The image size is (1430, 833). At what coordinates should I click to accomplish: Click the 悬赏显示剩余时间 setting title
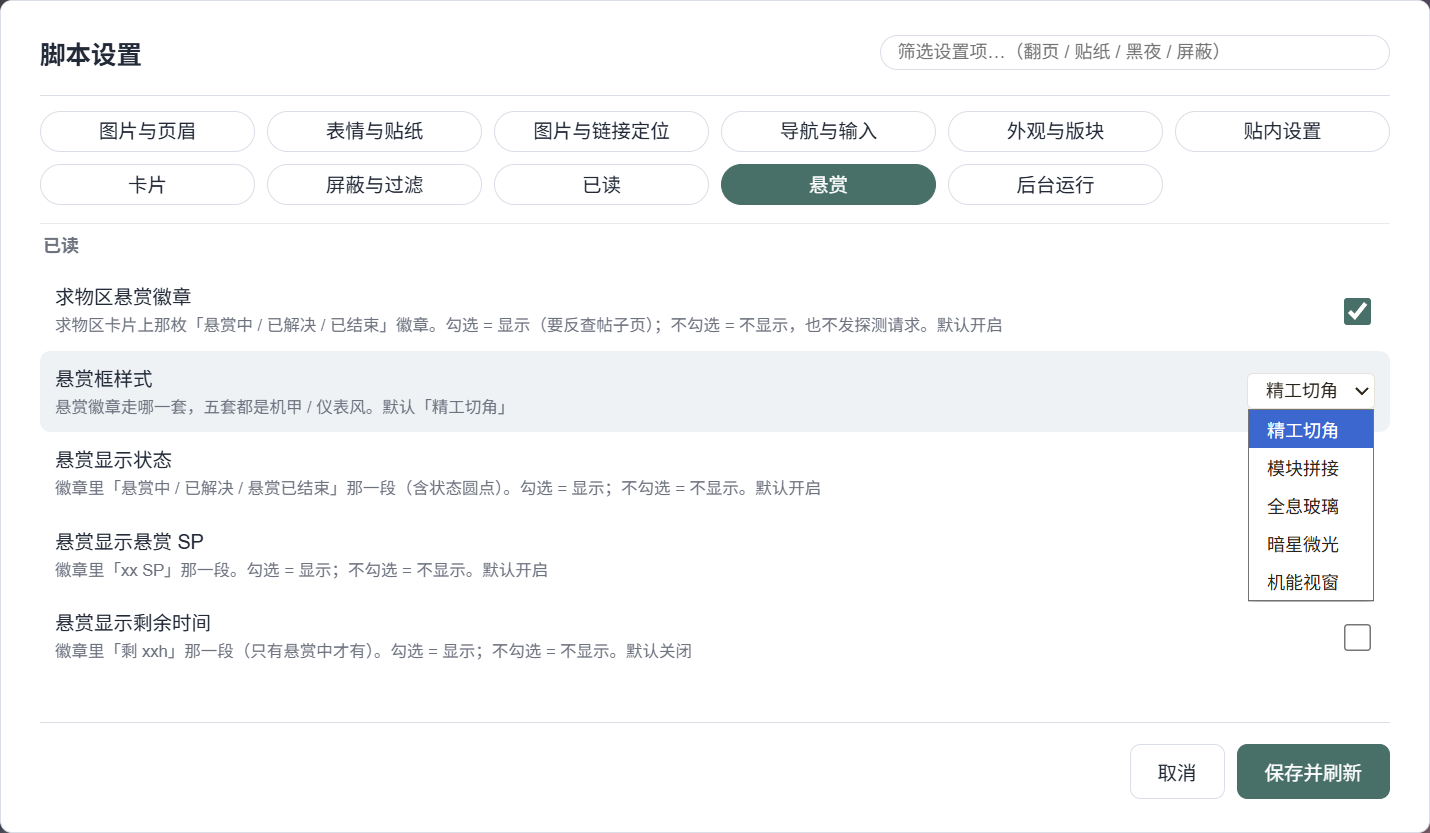[133, 623]
